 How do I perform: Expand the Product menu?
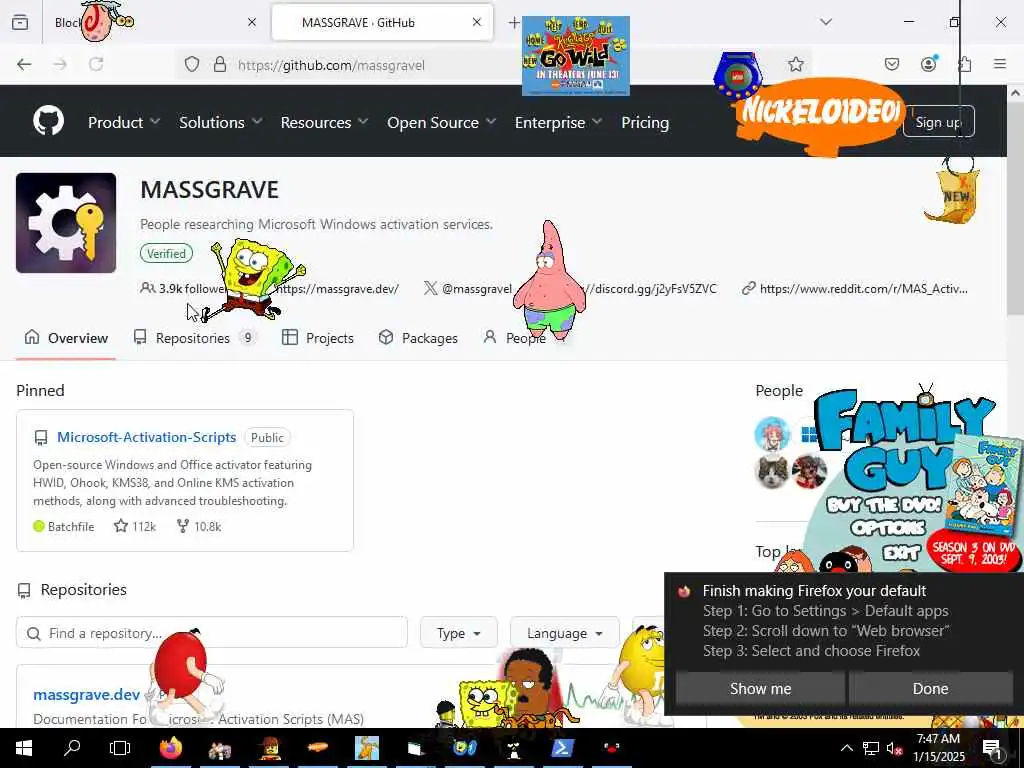pyautogui.click(x=124, y=122)
